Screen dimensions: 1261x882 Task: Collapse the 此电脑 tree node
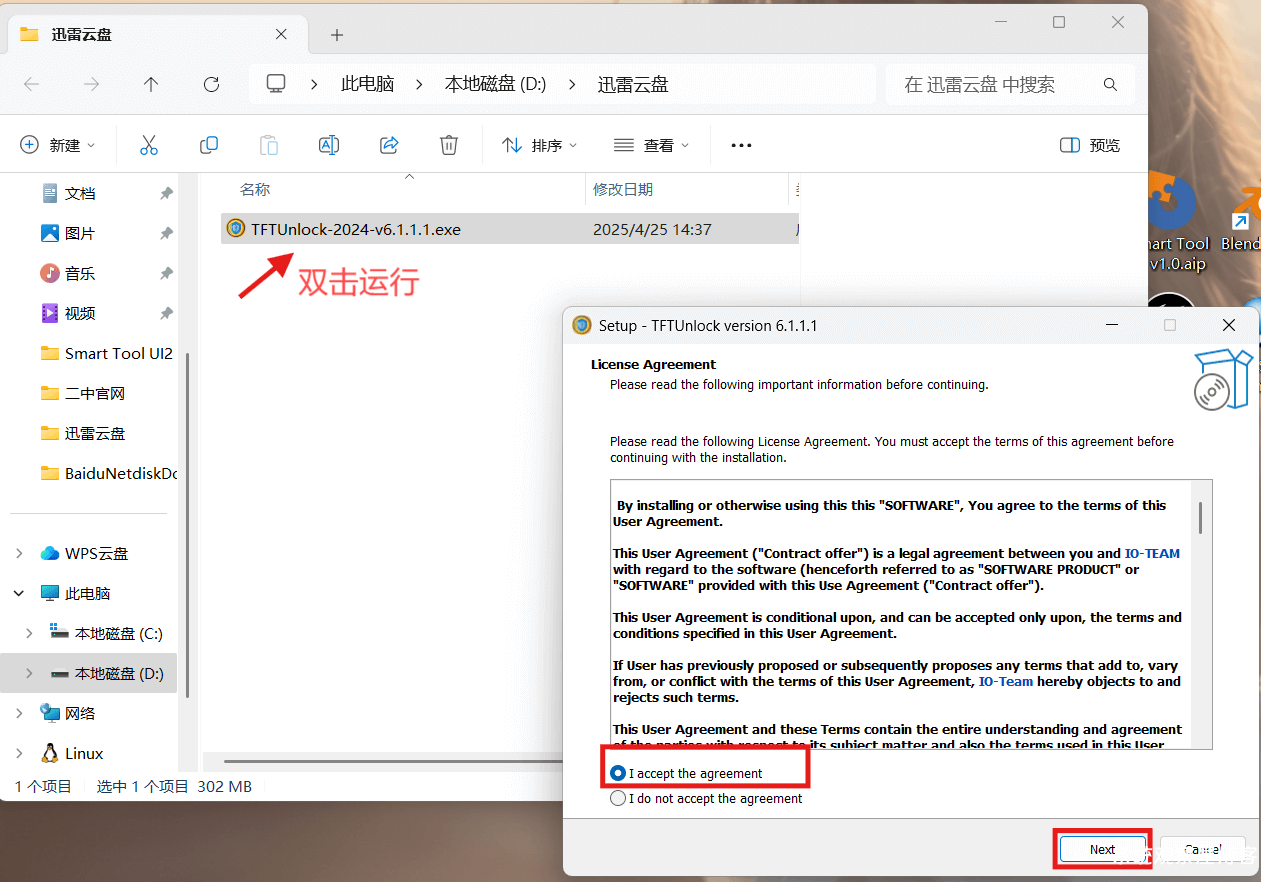pyautogui.click(x=19, y=593)
